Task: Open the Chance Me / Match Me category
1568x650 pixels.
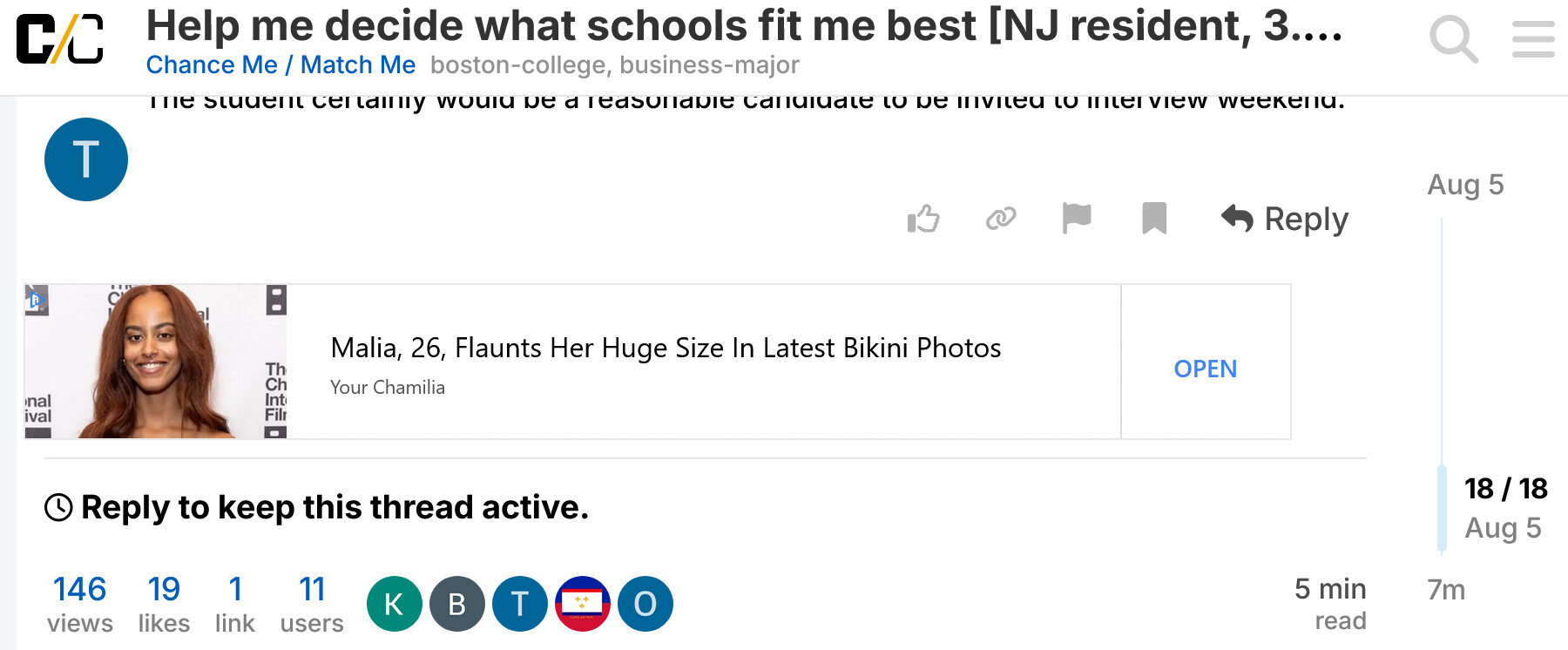Action: (280, 65)
